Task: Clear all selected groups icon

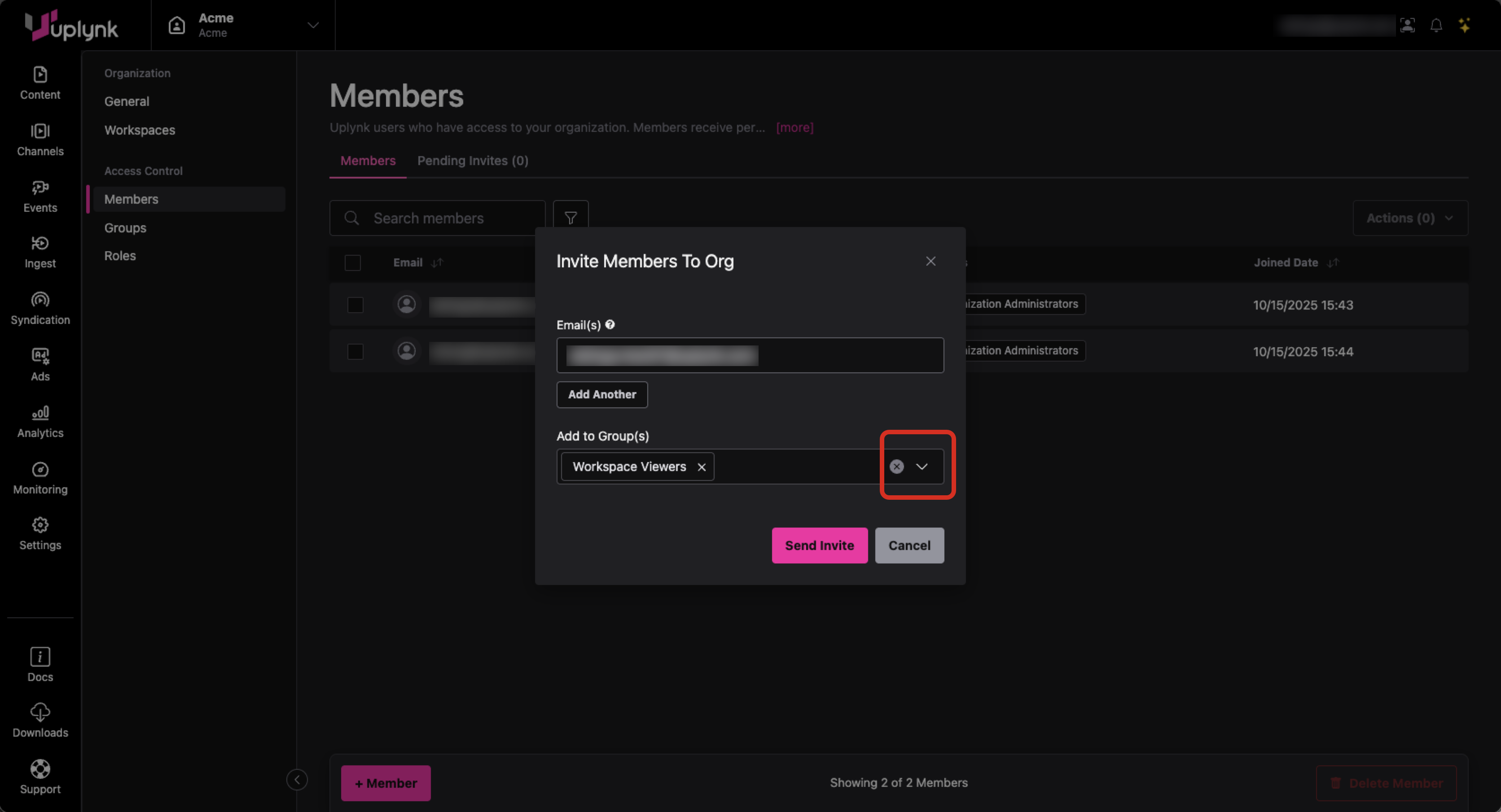Action: pyautogui.click(x=896, y=467)
